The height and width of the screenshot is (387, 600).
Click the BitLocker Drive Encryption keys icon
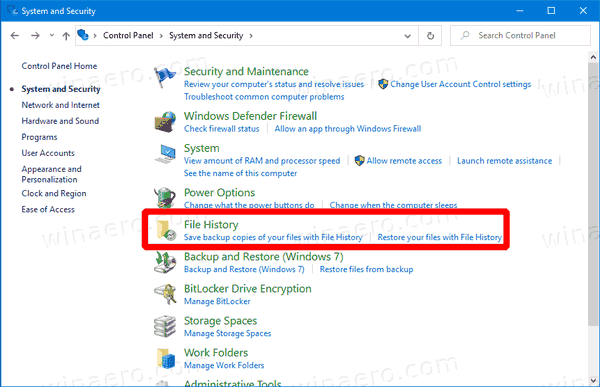click(x=165, y=294)
